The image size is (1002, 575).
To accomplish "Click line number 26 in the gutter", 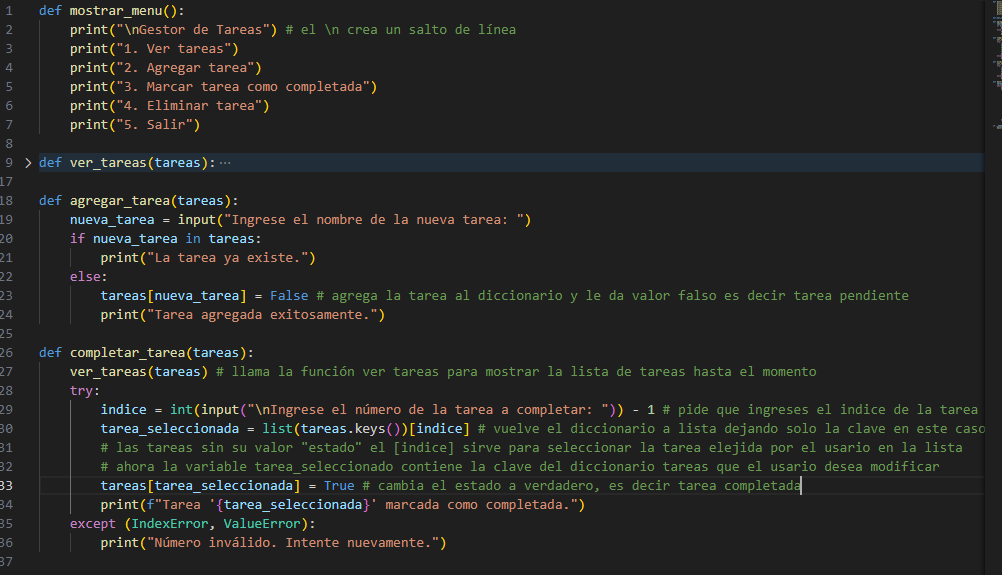I will click(x=7, y=353).
